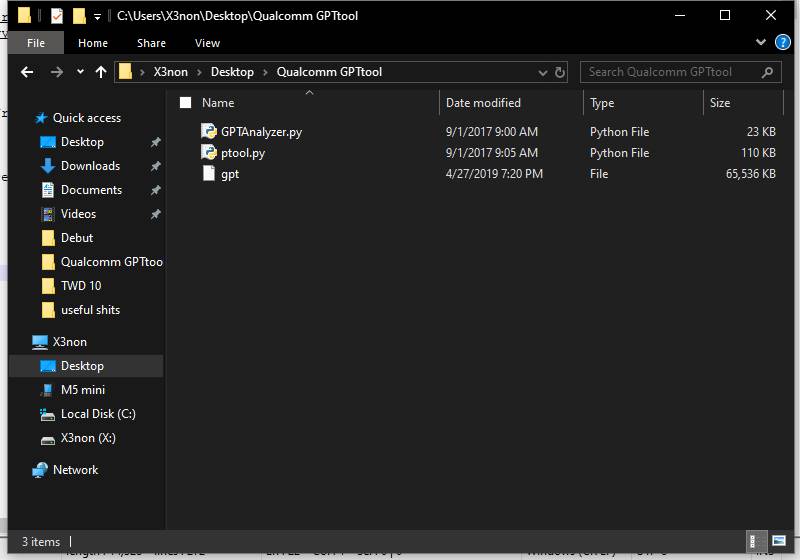Open Qualcomm GPTtool folder in sidebar
Screen dimensions: 800x560
(112, 262)
